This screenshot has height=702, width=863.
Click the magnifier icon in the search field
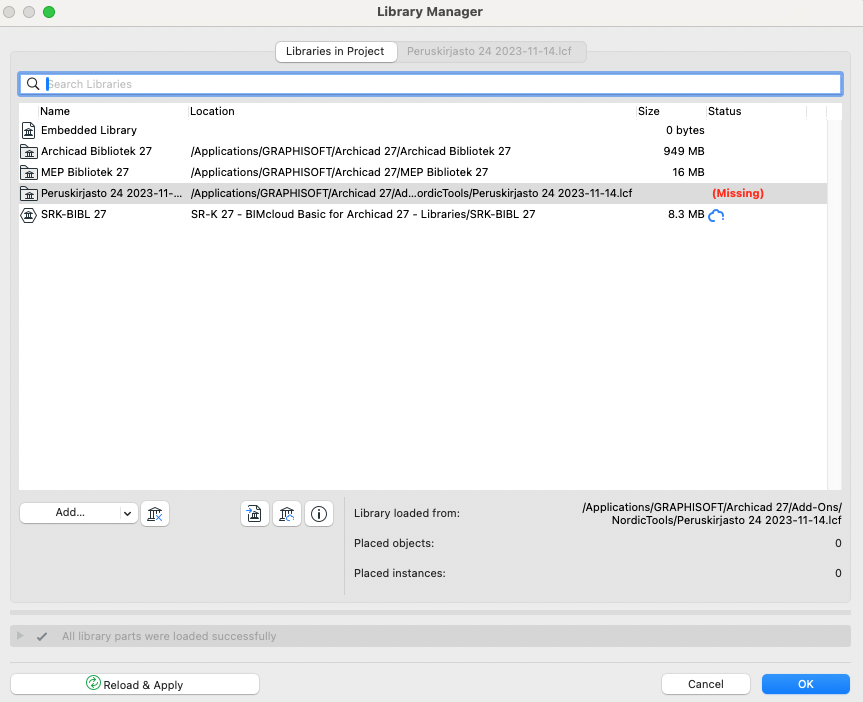coord(33,84)
